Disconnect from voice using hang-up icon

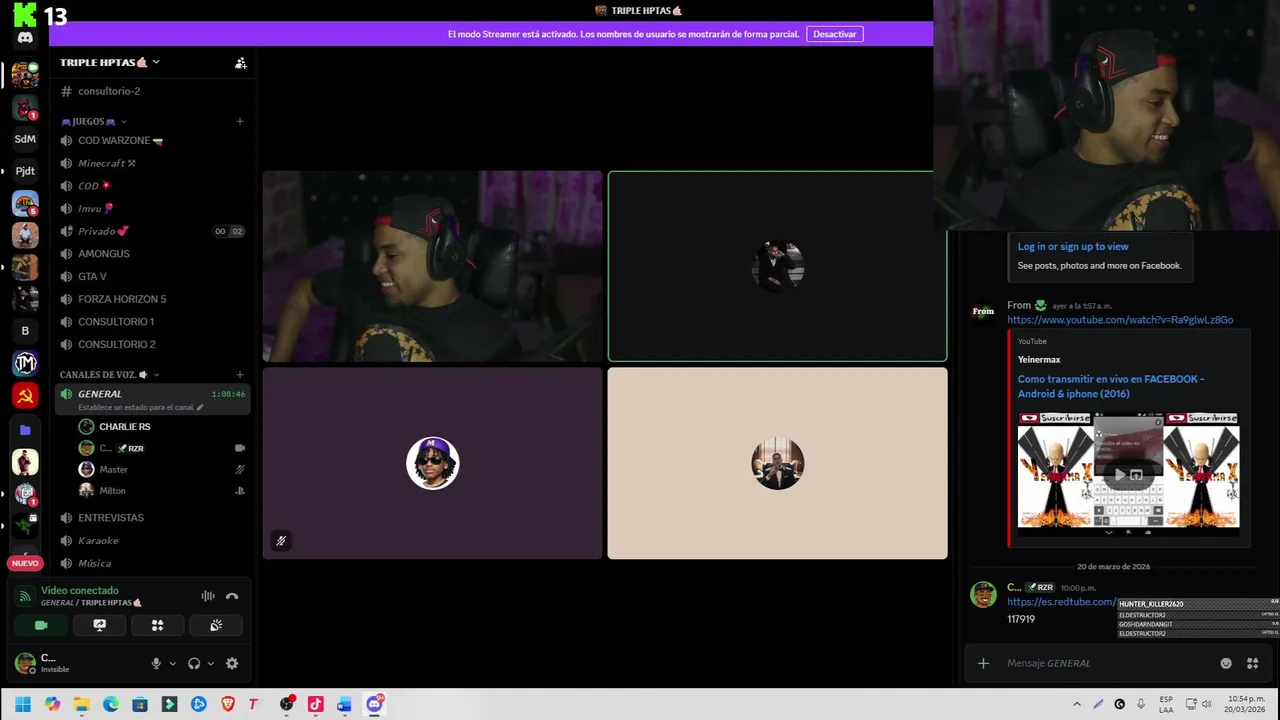232,596
